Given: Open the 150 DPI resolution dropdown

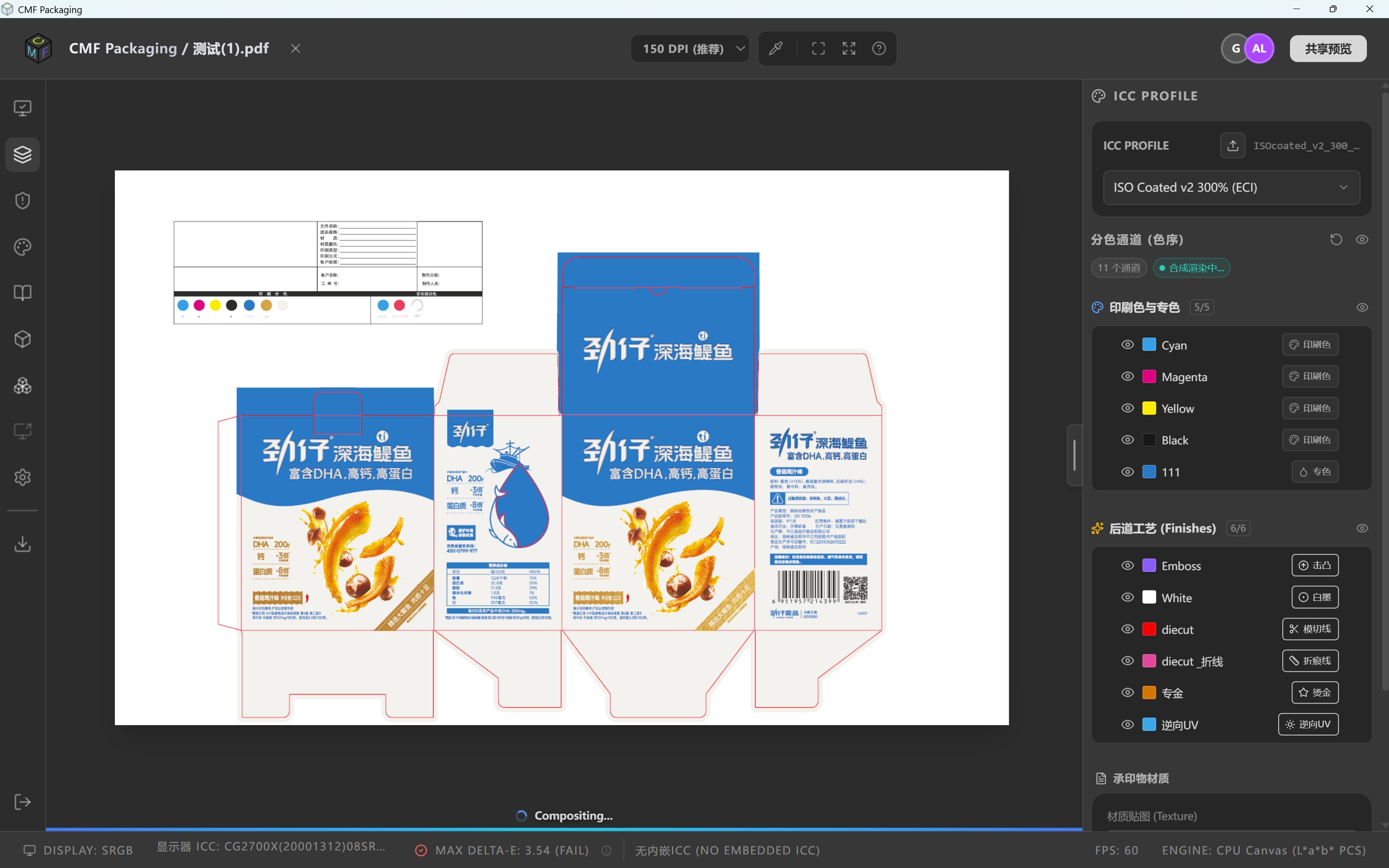Looking at the screenshot, I should [x=690, y=48].
